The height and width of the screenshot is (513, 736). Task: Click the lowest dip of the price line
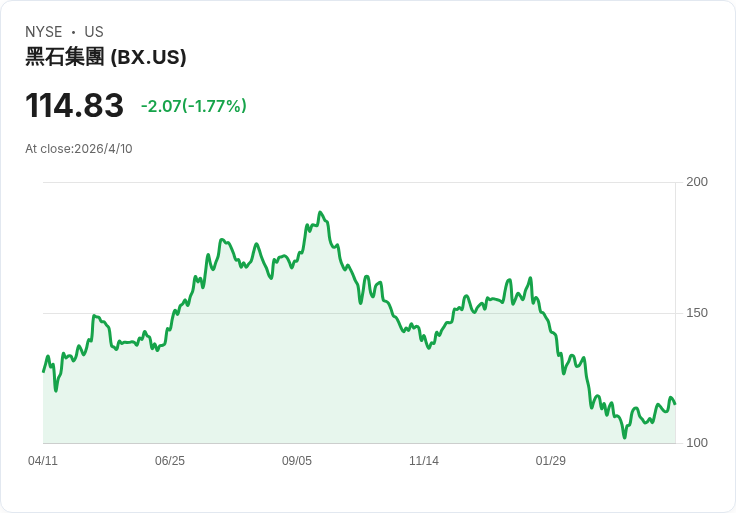click(624, 437)
